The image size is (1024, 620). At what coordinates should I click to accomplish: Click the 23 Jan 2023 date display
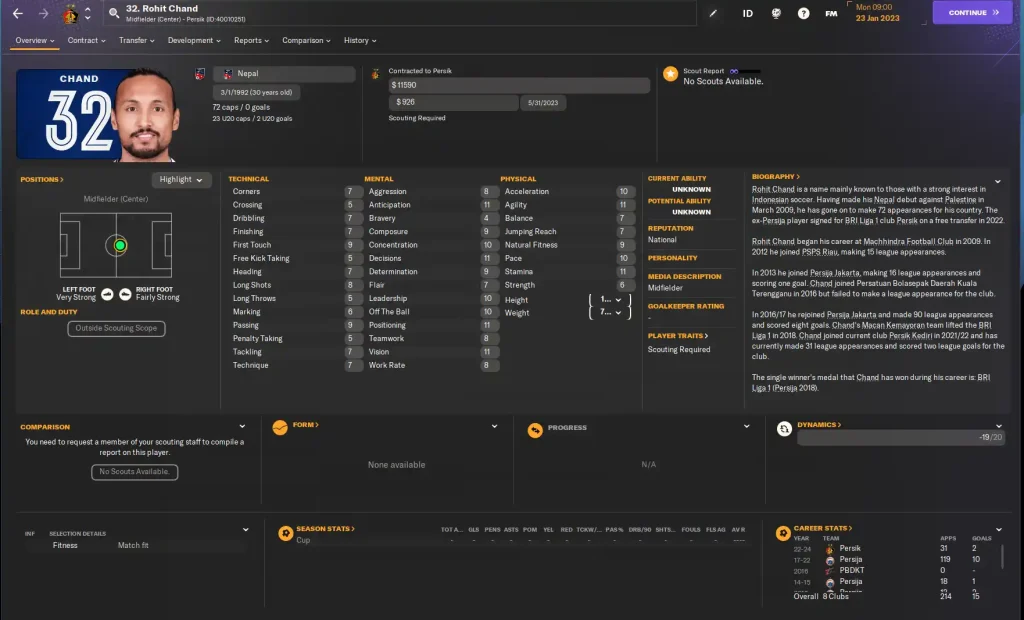coord(877,18)
